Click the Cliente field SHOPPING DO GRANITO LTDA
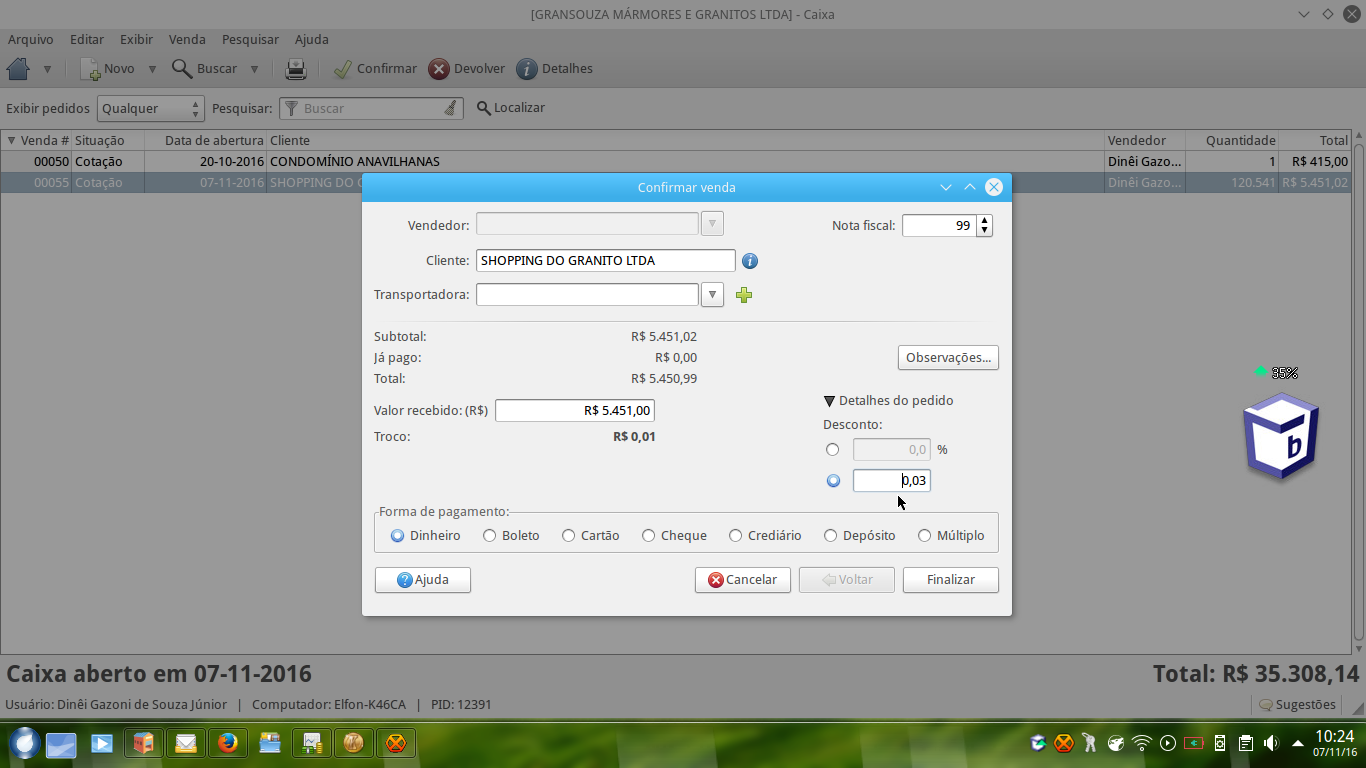The image size is (1366, 768). point(606,260)
